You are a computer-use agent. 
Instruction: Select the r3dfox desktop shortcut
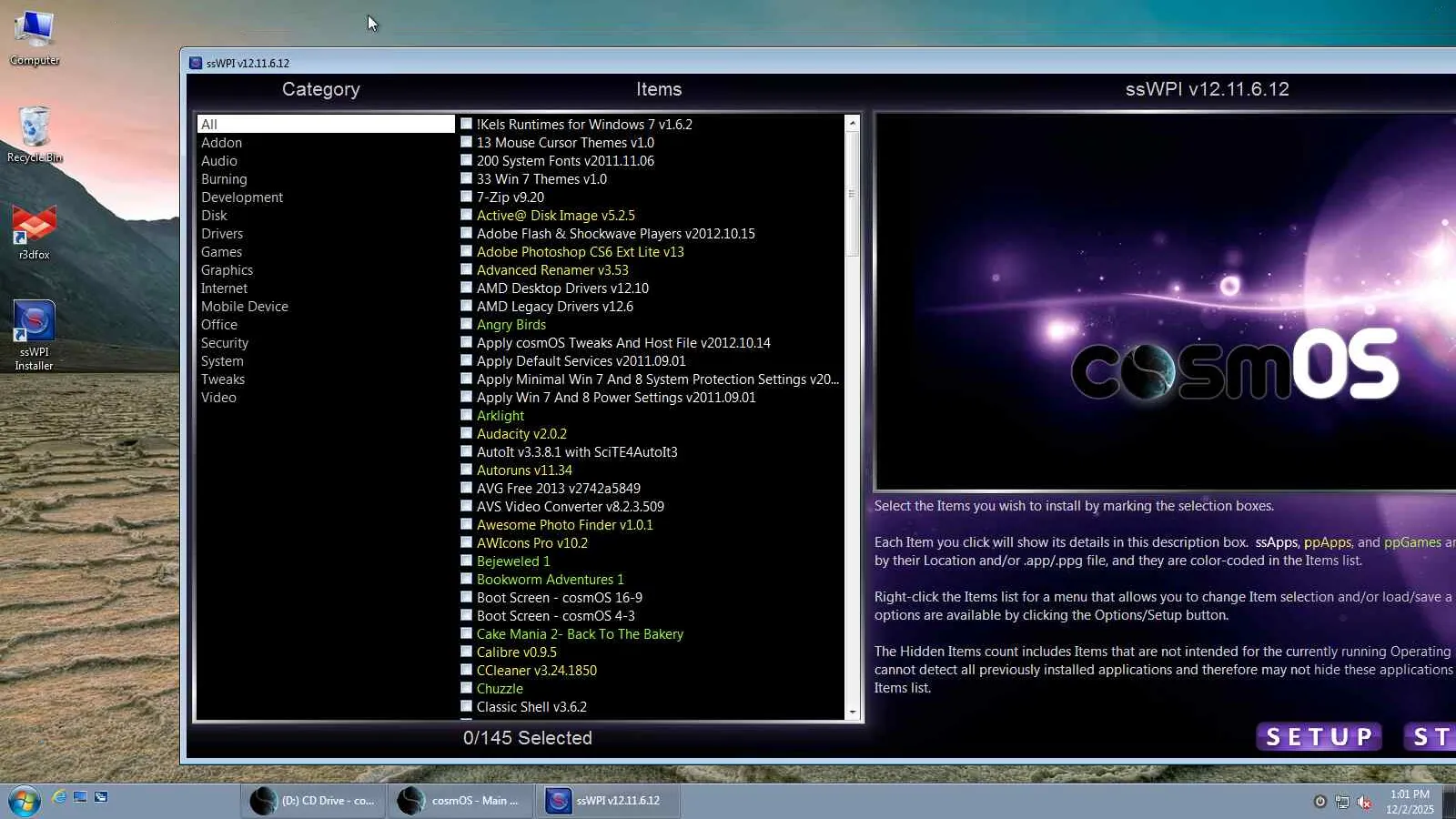pos(35,232)
